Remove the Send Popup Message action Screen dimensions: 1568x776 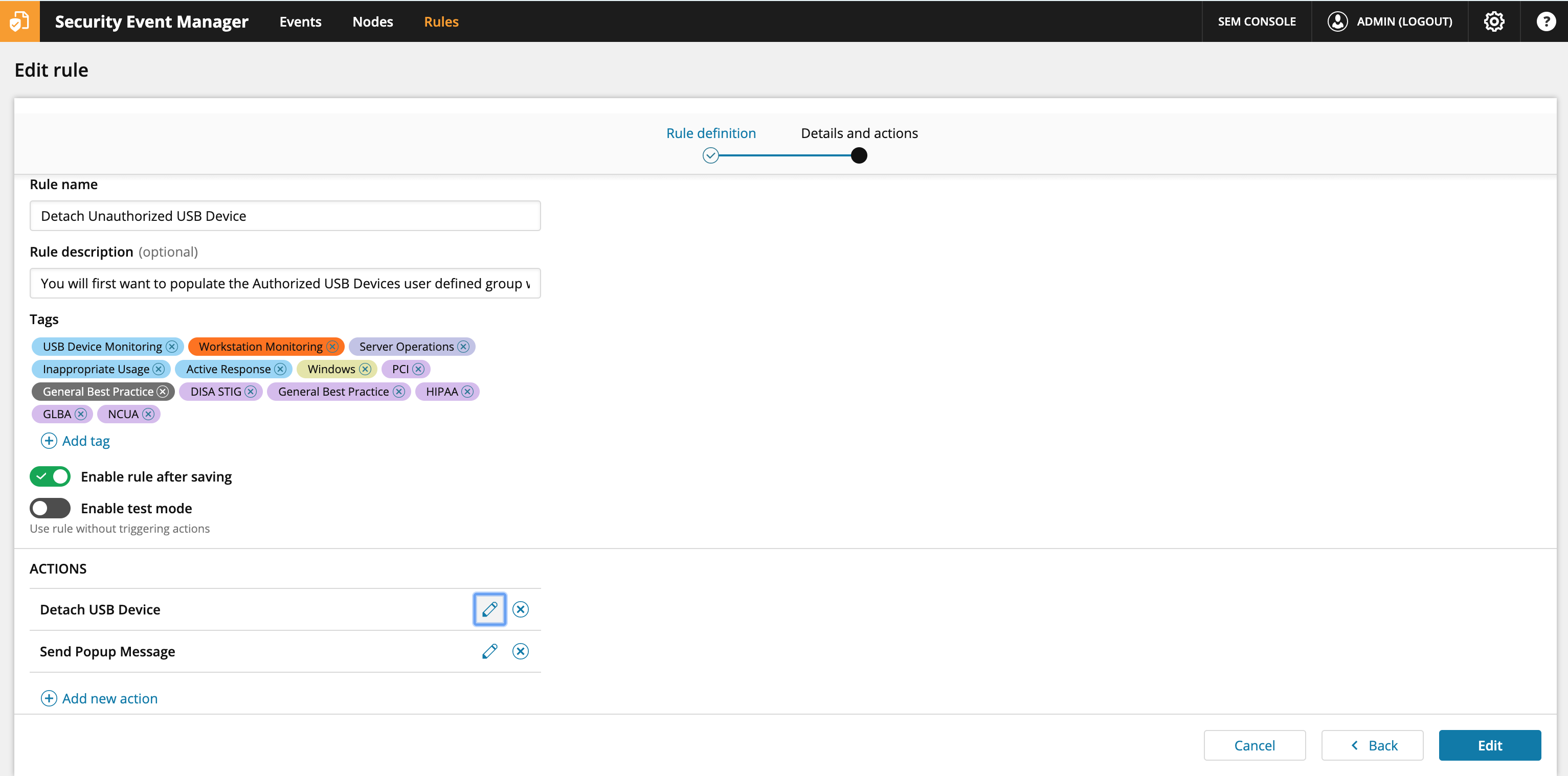tap(521, 651)
